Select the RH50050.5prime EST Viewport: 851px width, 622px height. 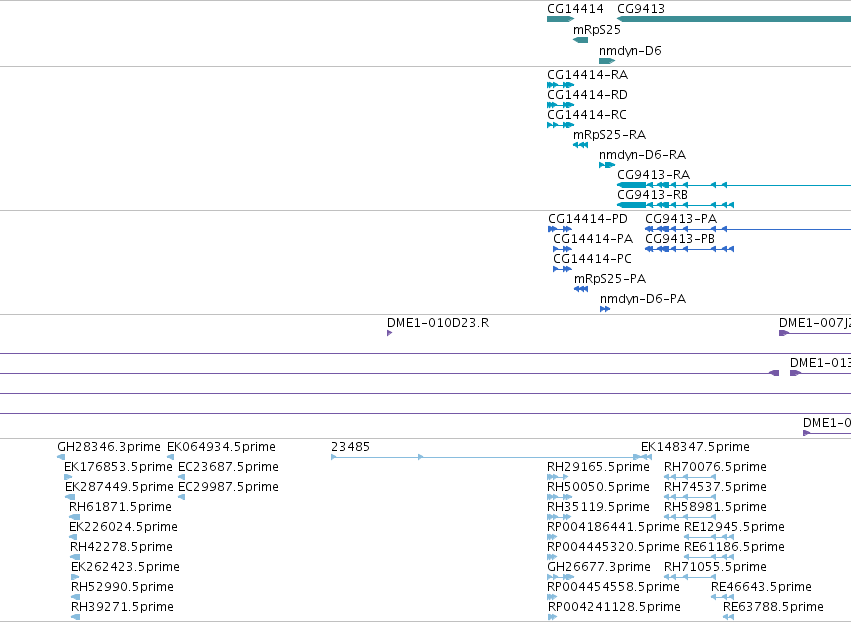tap(598, 487)
